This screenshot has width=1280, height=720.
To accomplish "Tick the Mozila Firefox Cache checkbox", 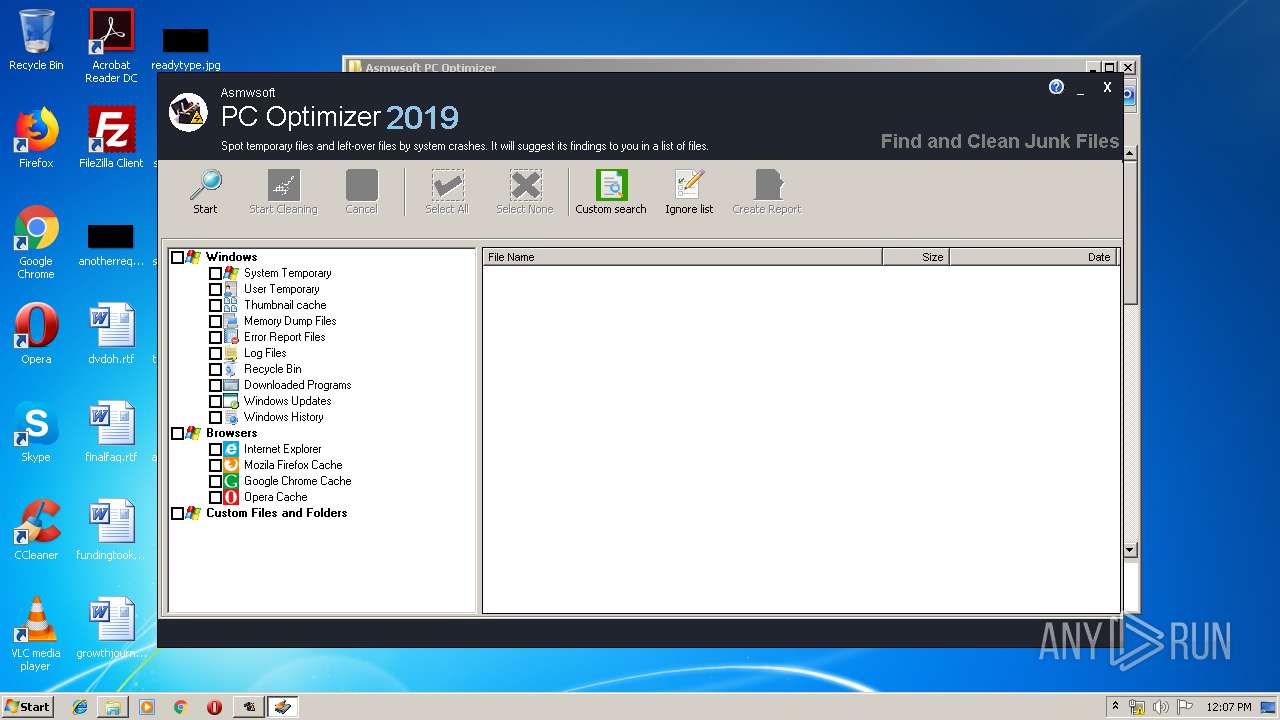I will click(x=215, y=465).
